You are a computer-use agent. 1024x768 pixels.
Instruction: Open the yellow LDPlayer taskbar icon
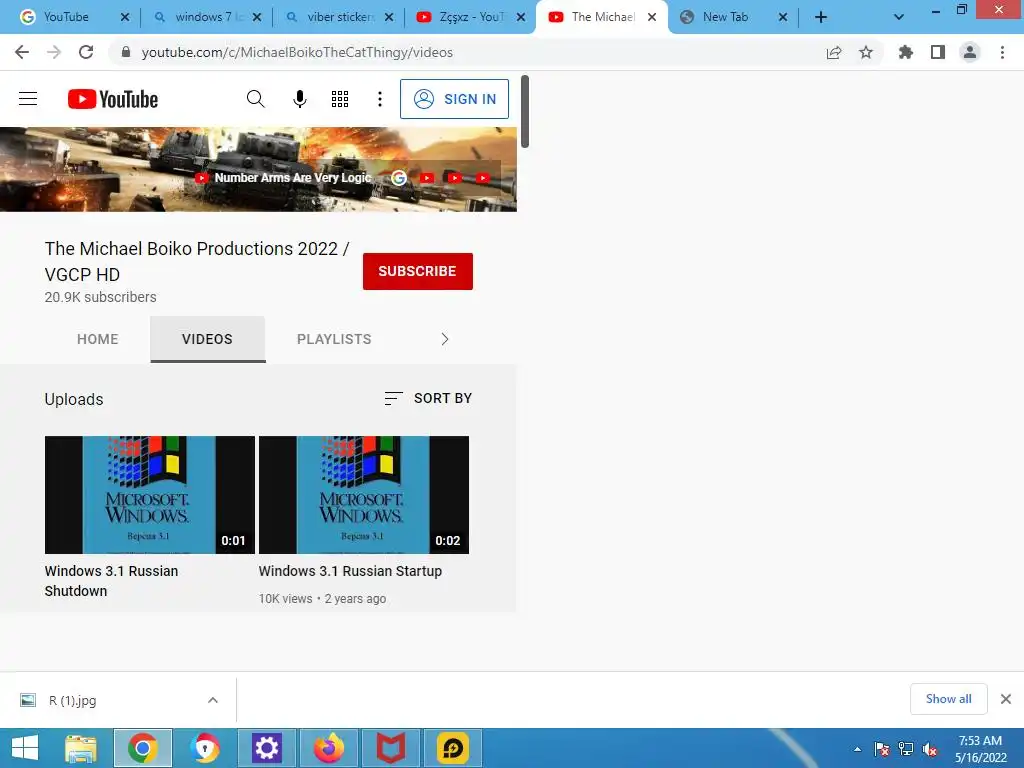(453, 748)
